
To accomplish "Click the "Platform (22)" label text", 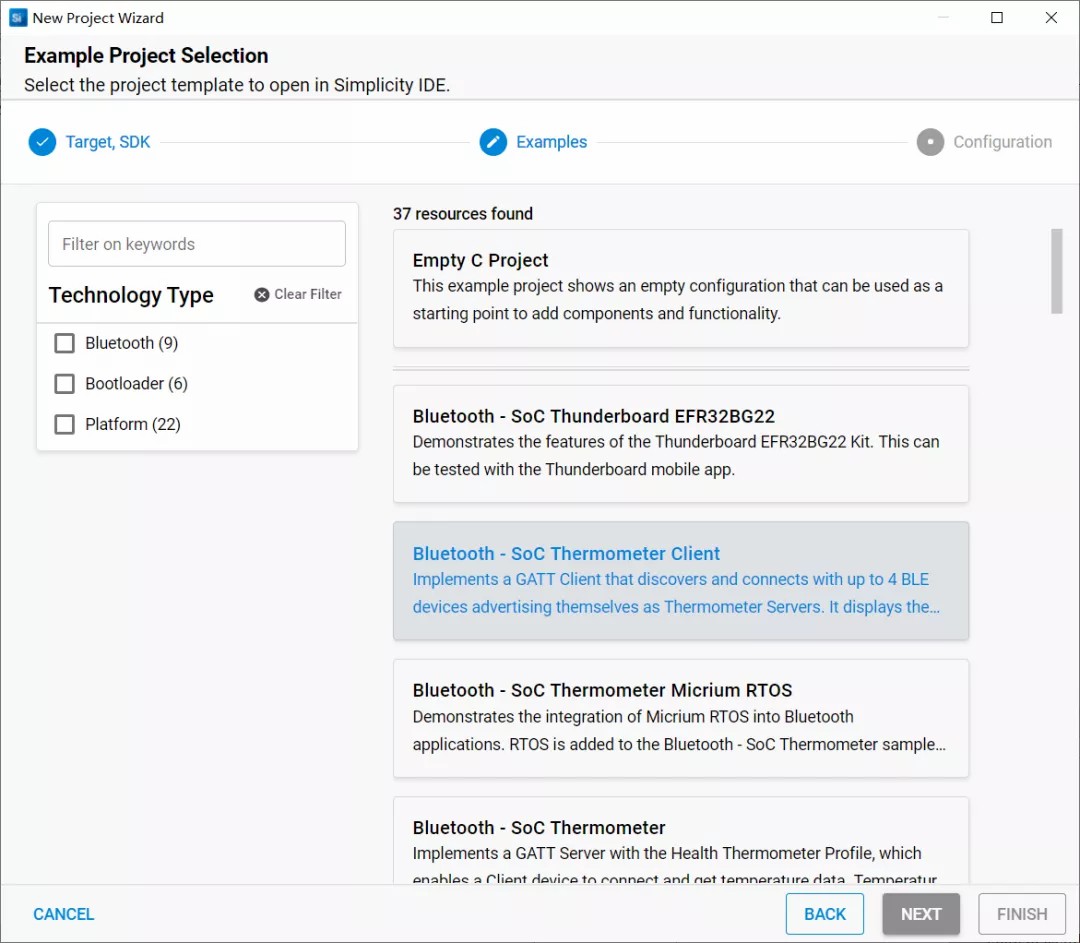I will pyautogui.click(x=133, y=424).
